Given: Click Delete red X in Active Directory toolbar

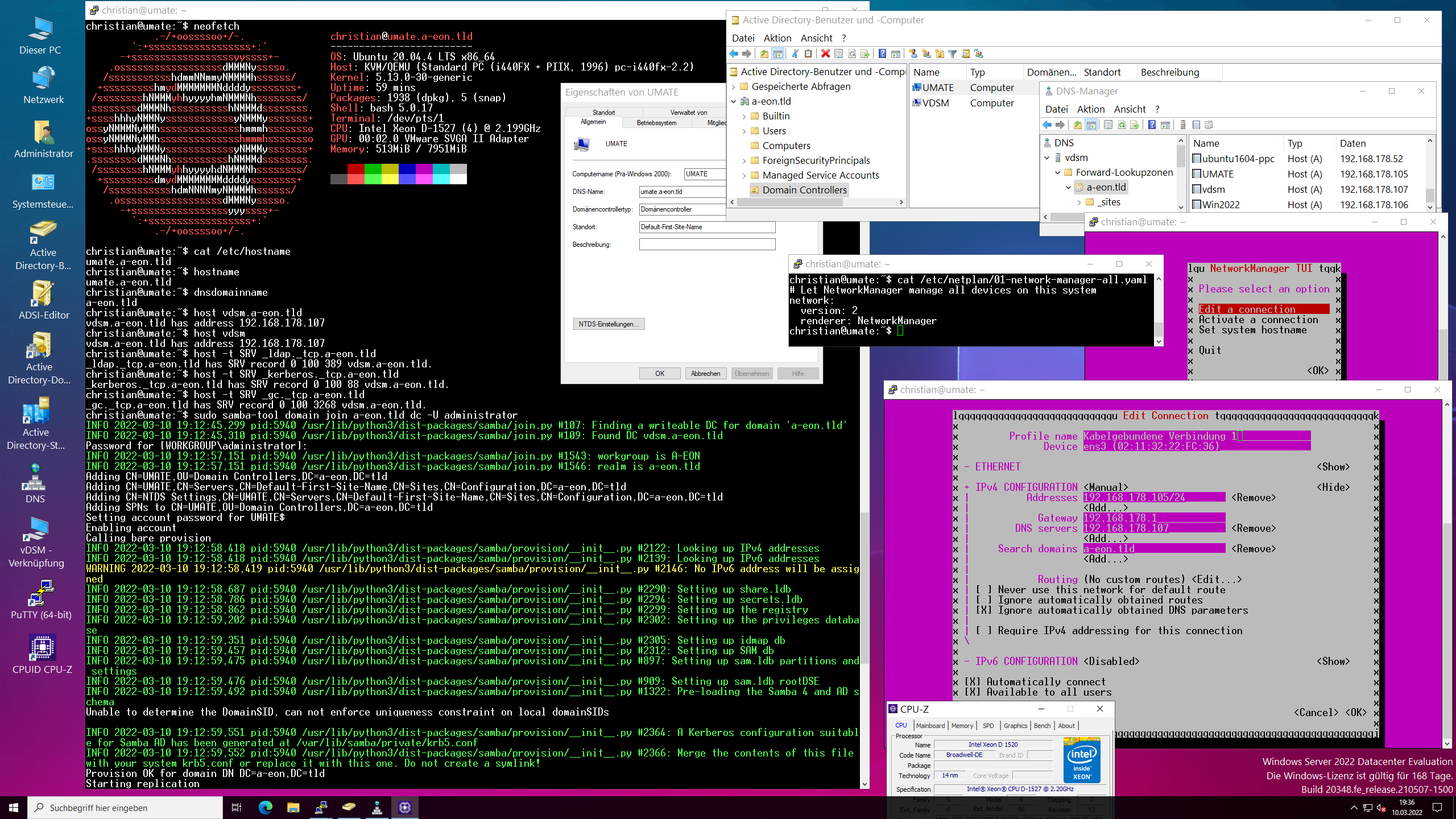Looking at the screenshot, I should [825, 53].
